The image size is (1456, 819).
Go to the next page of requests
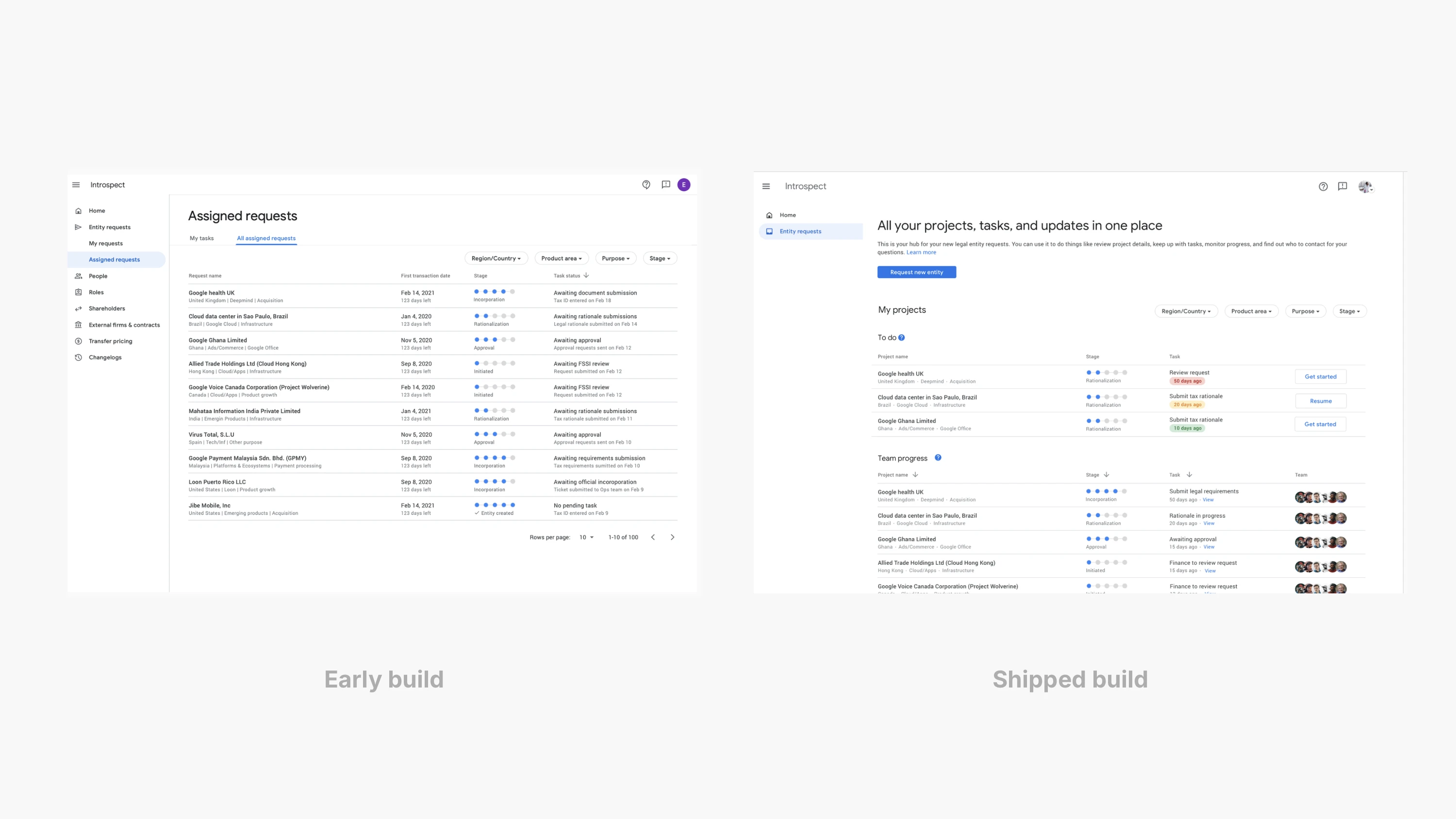pyautogui.click(x=672, y=538)
